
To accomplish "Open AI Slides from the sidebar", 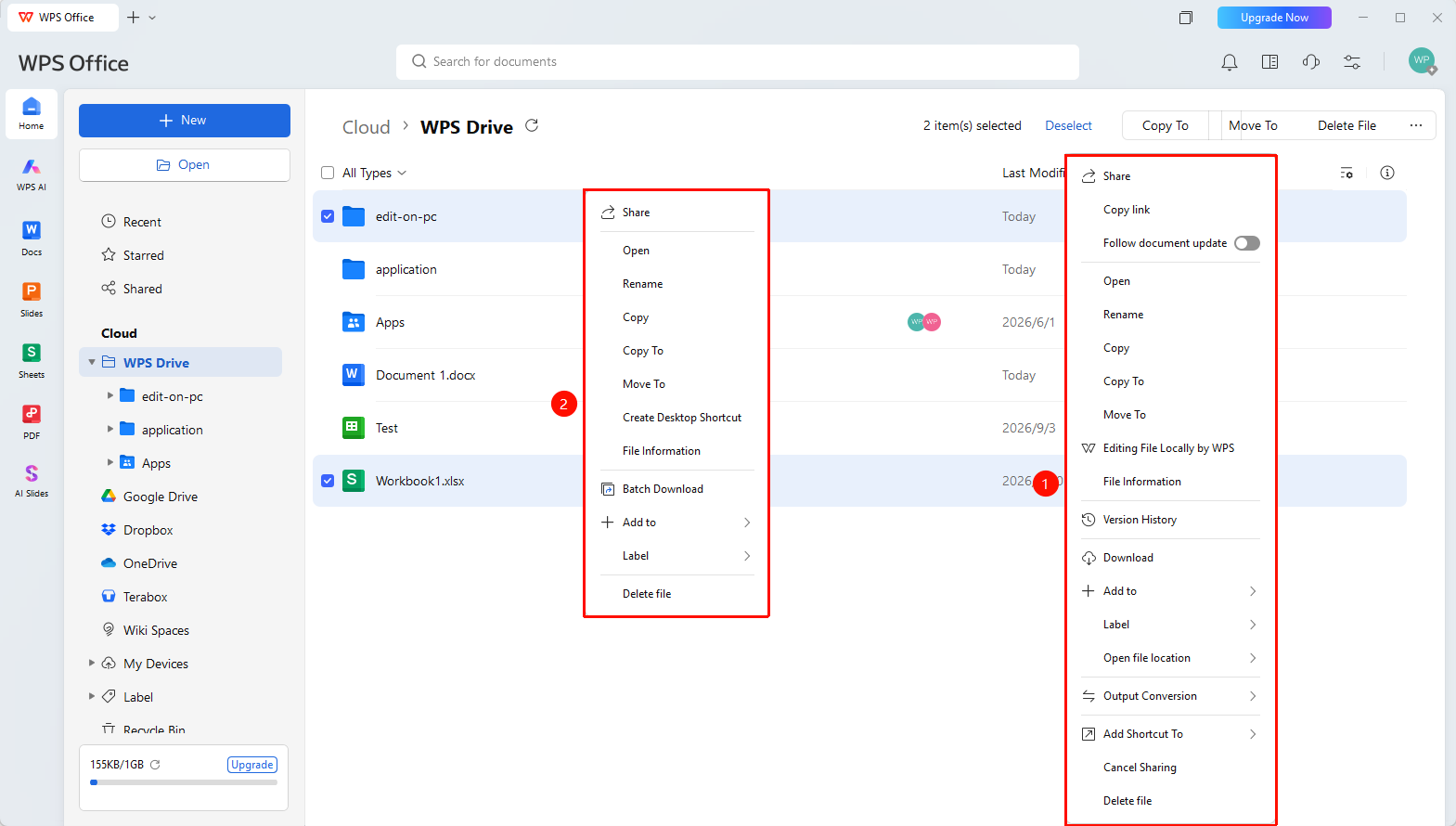I will 32,481.
